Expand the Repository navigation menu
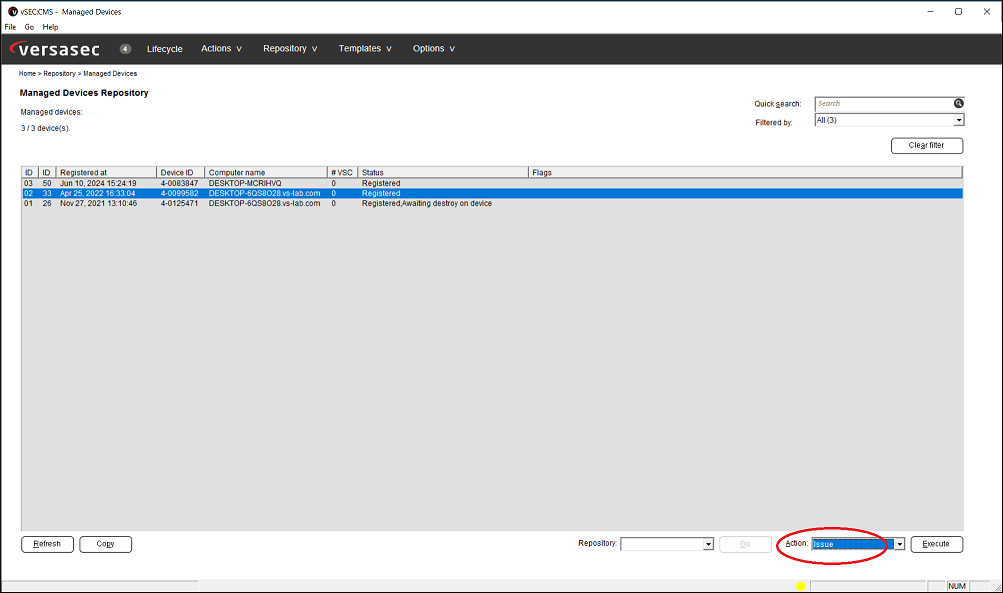This screenshot has width=1003, height=593. coord(290,49)
